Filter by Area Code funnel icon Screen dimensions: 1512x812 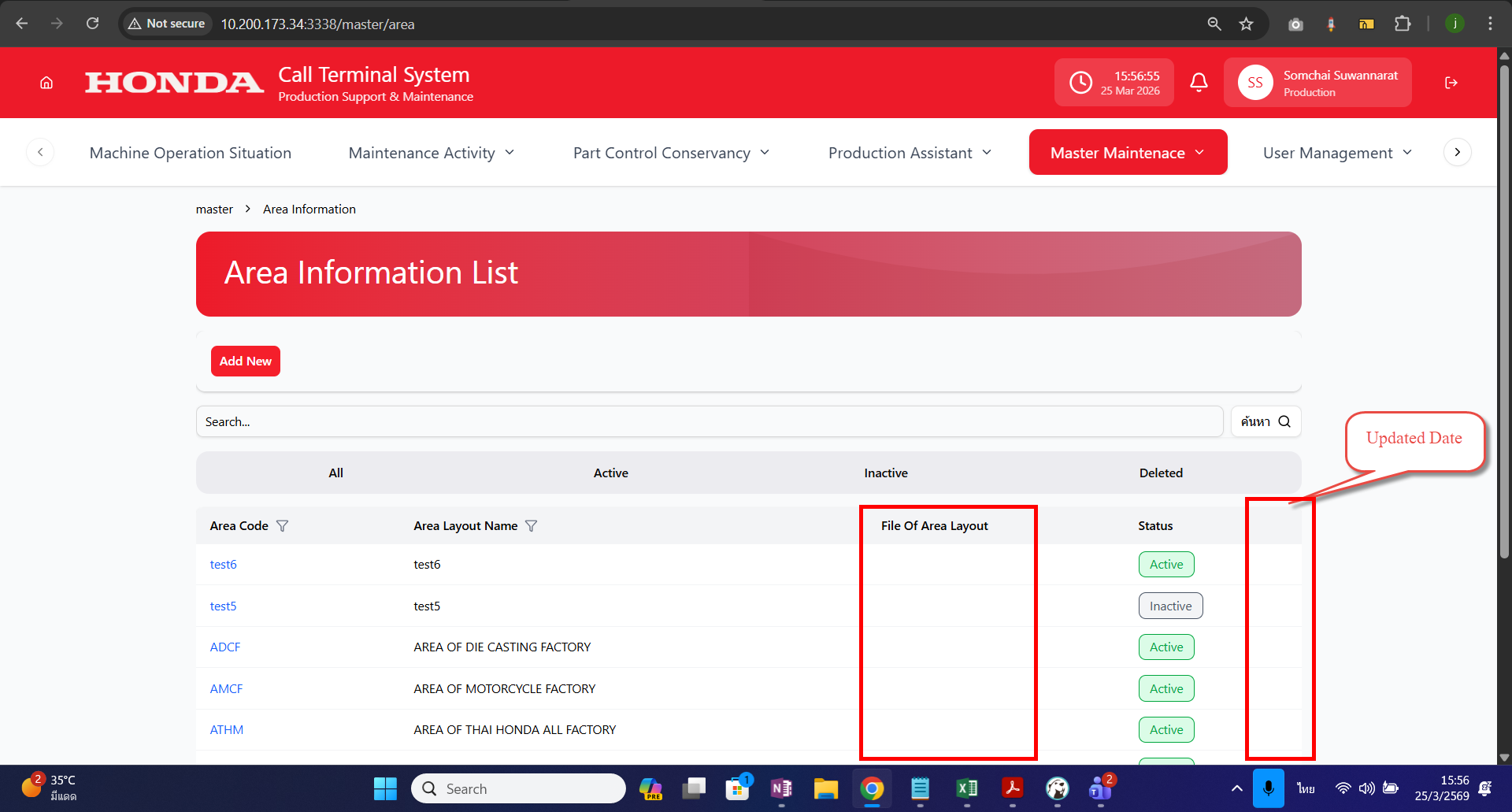click(x=283, y=526)
